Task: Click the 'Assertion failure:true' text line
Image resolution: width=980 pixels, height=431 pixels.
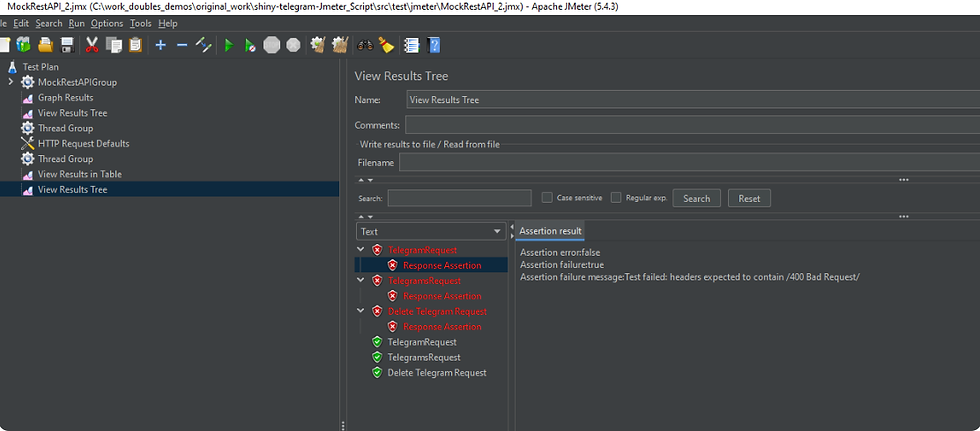Action: pos(562,265)
